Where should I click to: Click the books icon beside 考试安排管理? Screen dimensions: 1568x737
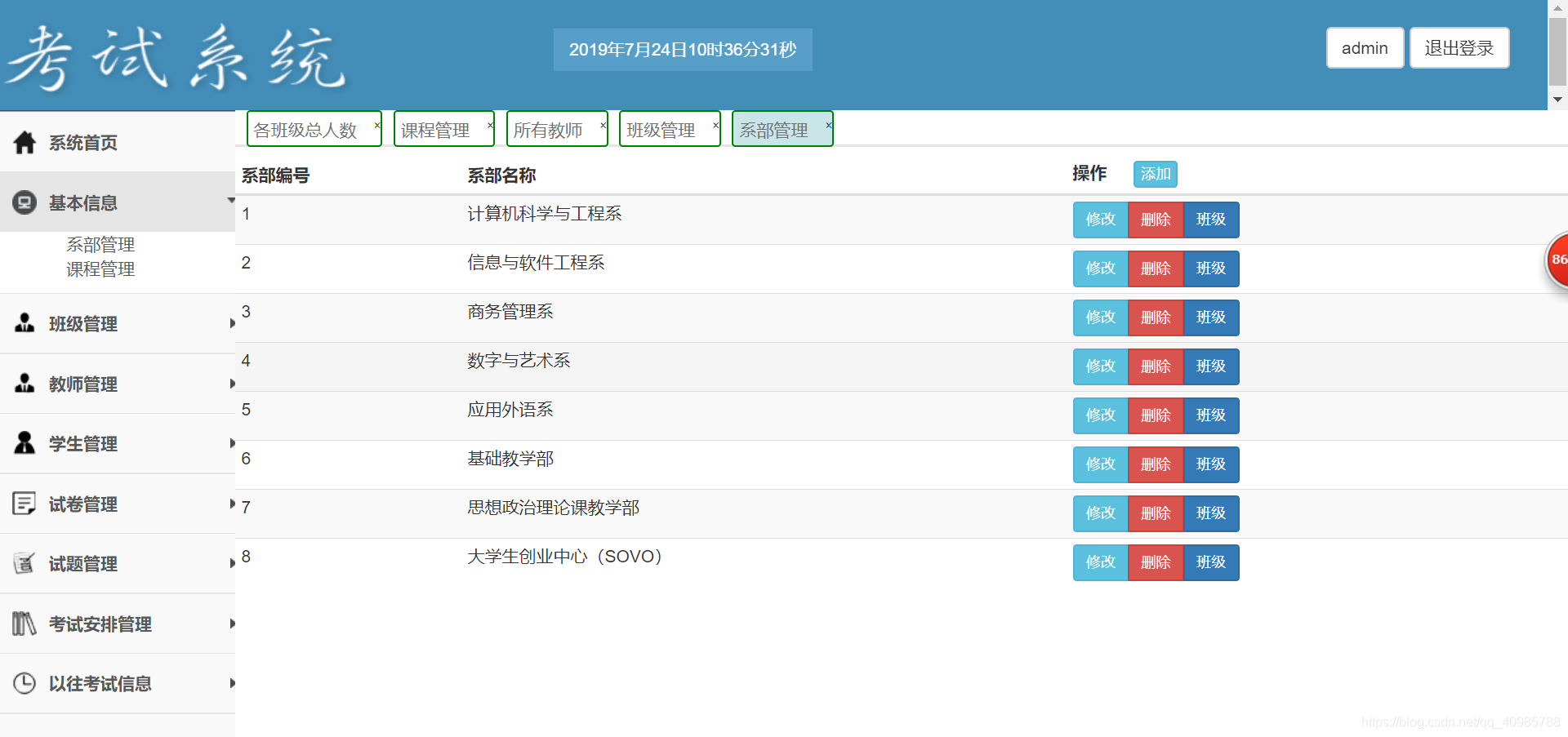click(x=24, y=624)
